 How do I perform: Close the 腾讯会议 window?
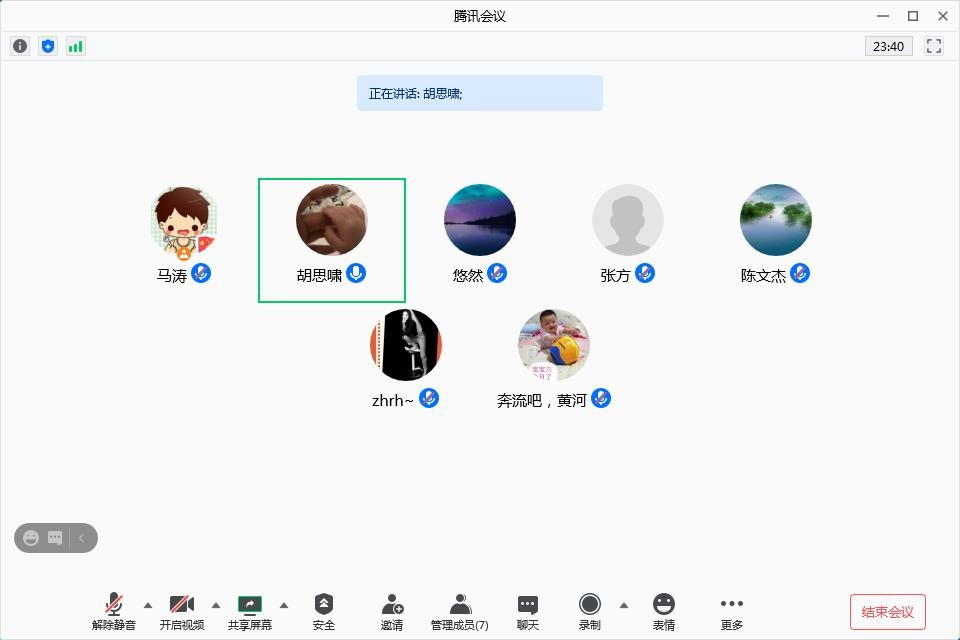(943, 16)
